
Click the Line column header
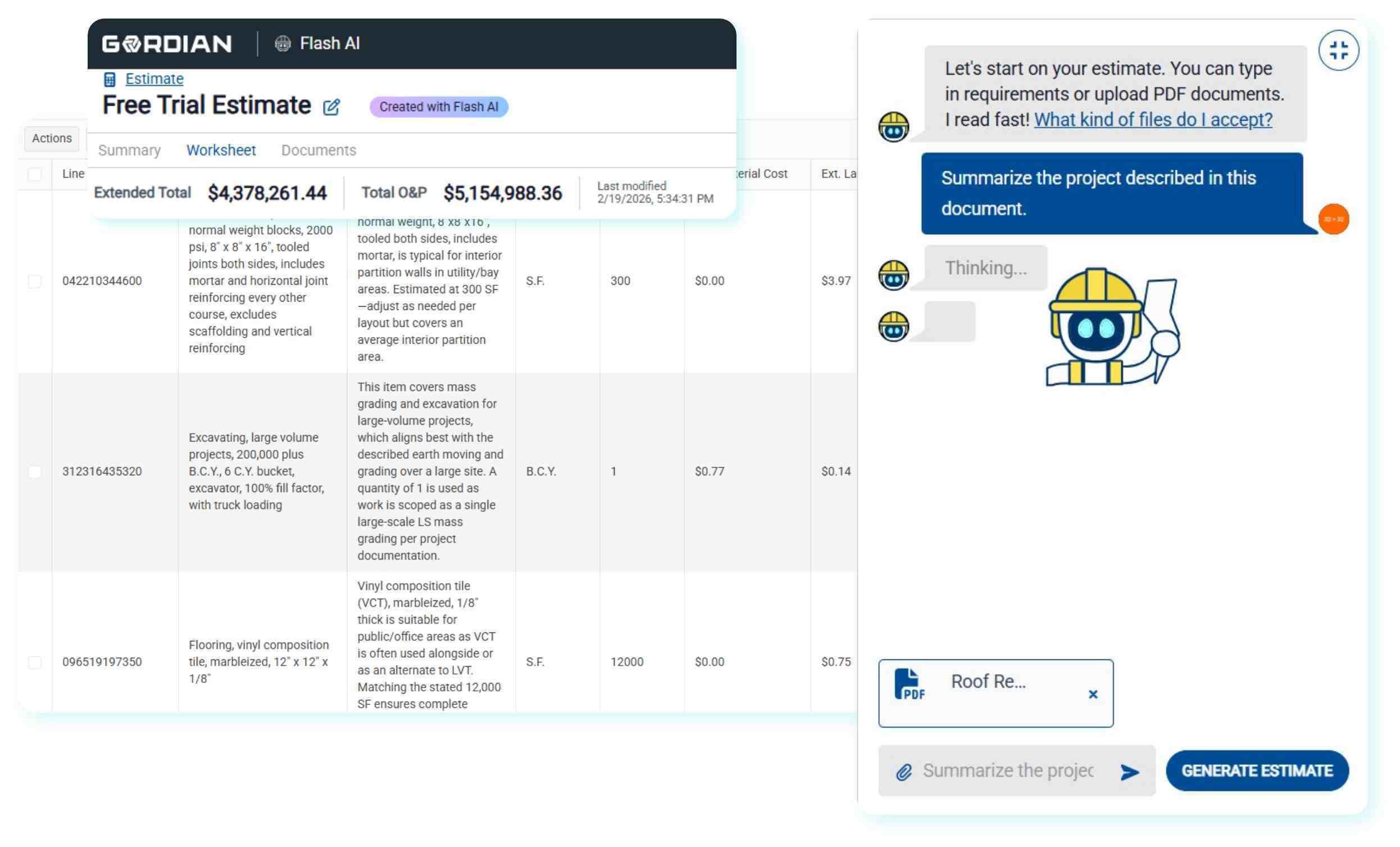(x=73, y=174)
